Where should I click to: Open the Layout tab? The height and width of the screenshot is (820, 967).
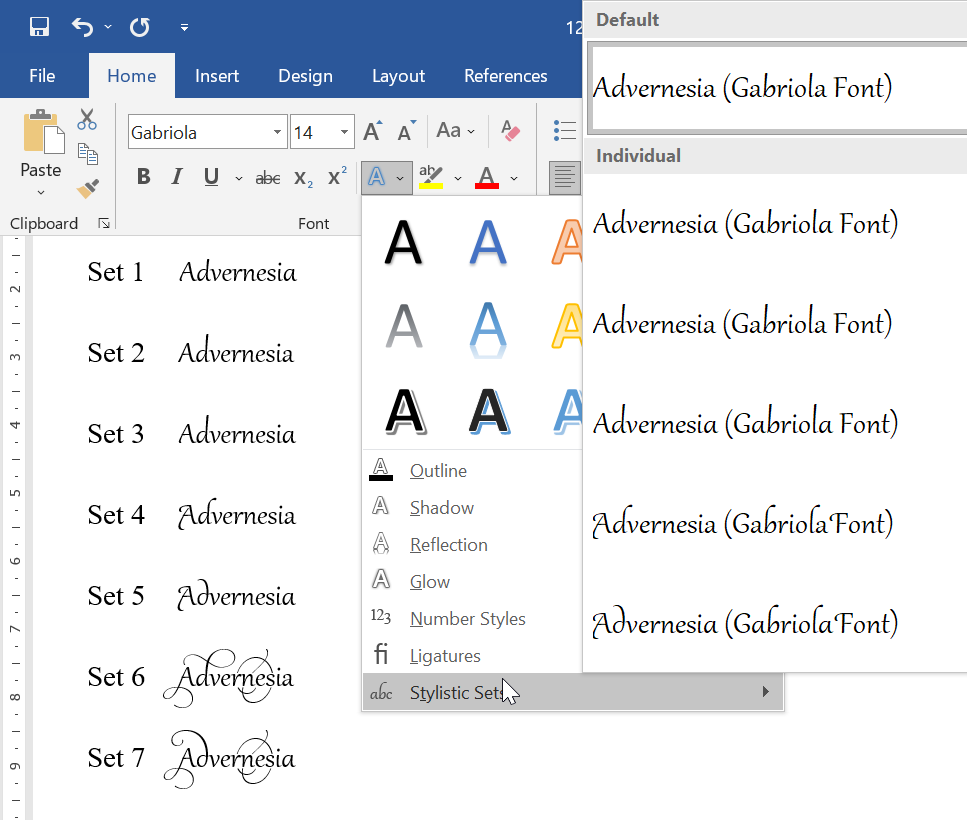(x=398, y=76)
